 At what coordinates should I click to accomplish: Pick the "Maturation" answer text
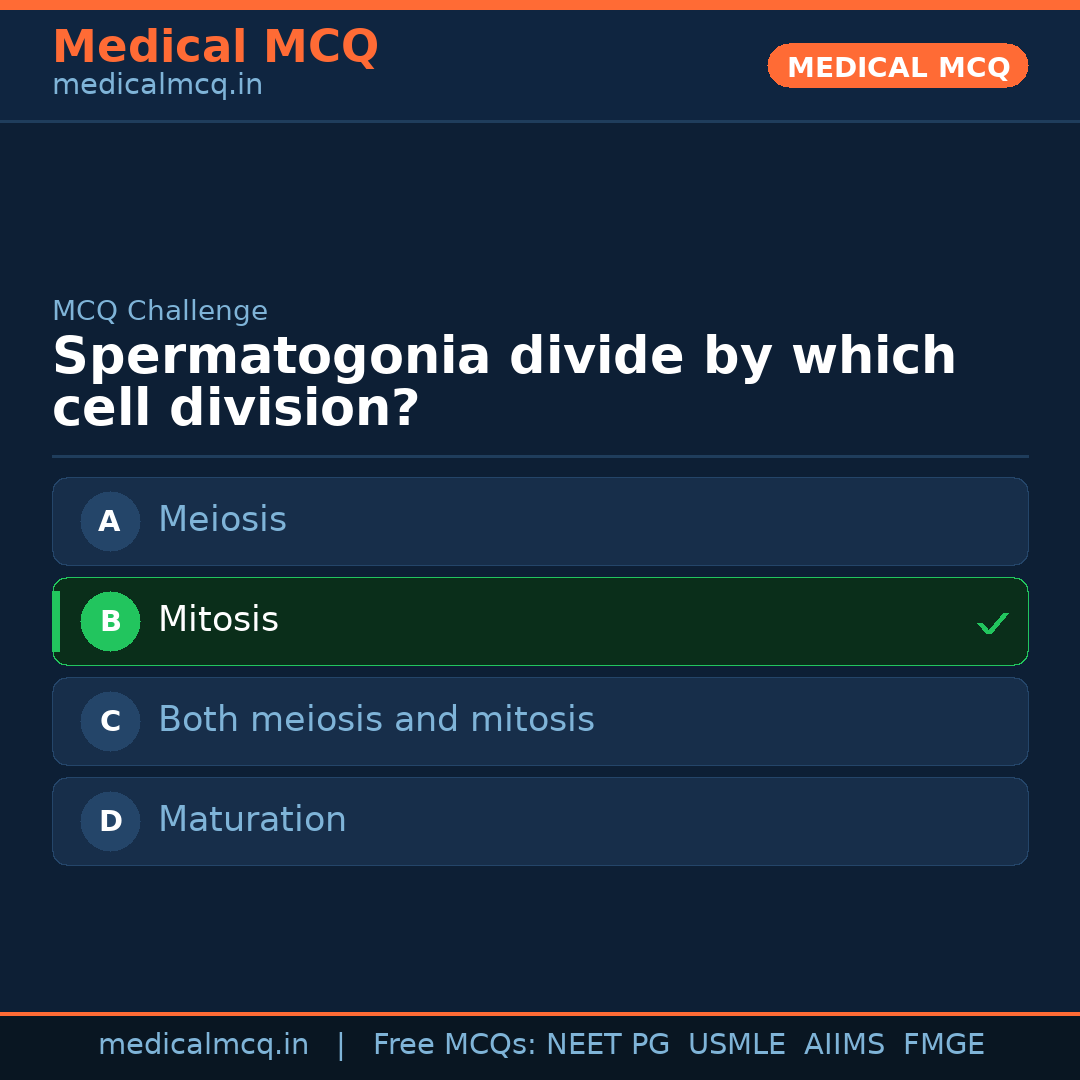[x=252, y=820]
